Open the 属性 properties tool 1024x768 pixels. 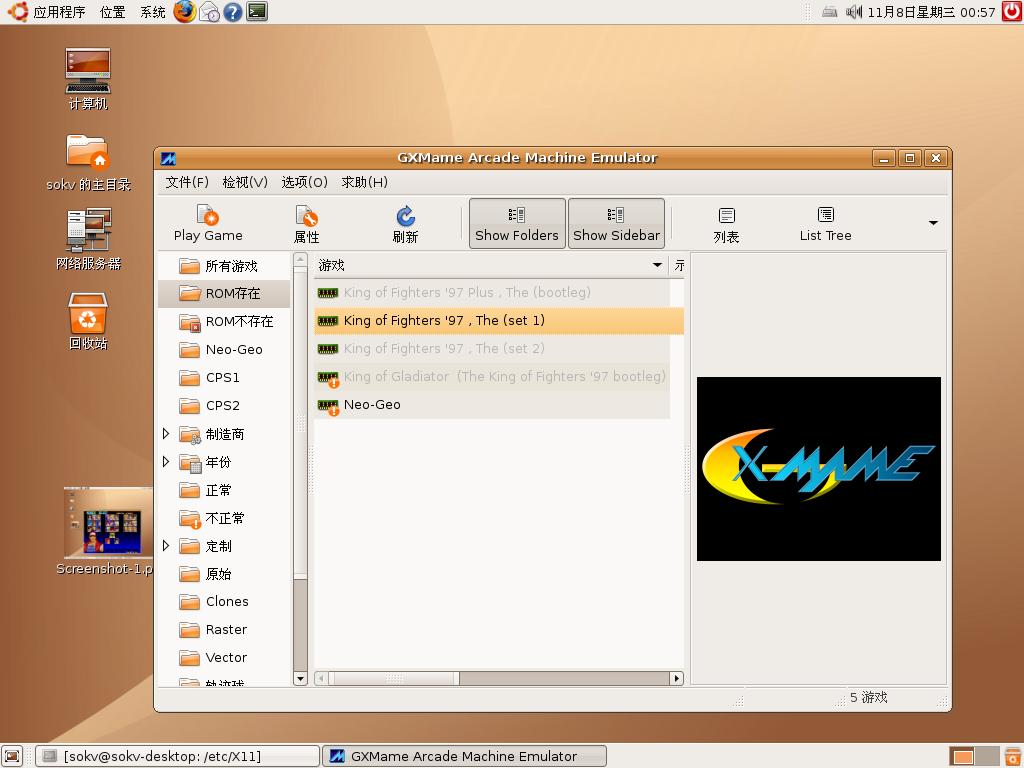306,223
